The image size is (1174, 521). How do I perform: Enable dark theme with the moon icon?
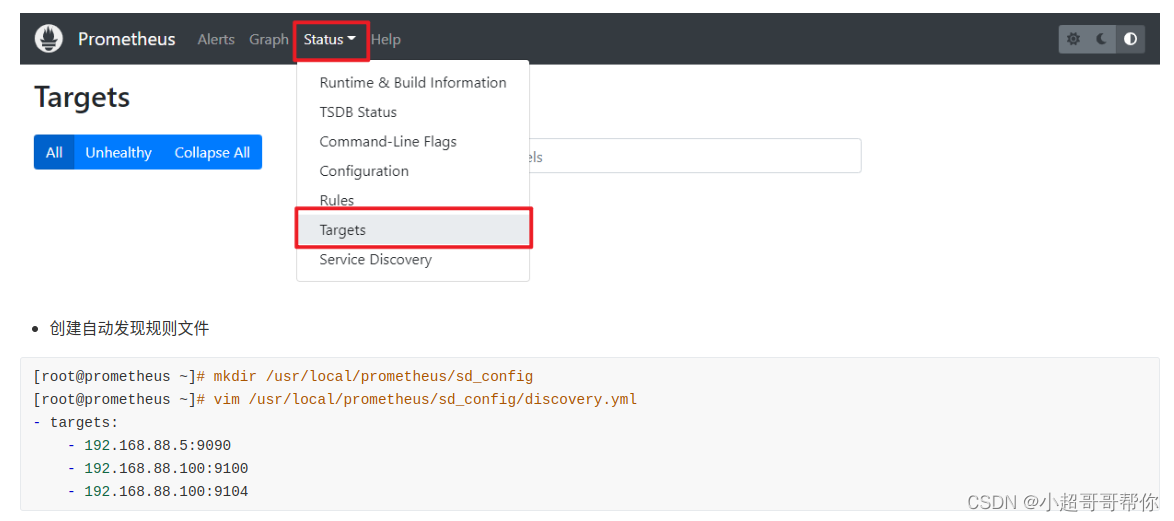1101,39
